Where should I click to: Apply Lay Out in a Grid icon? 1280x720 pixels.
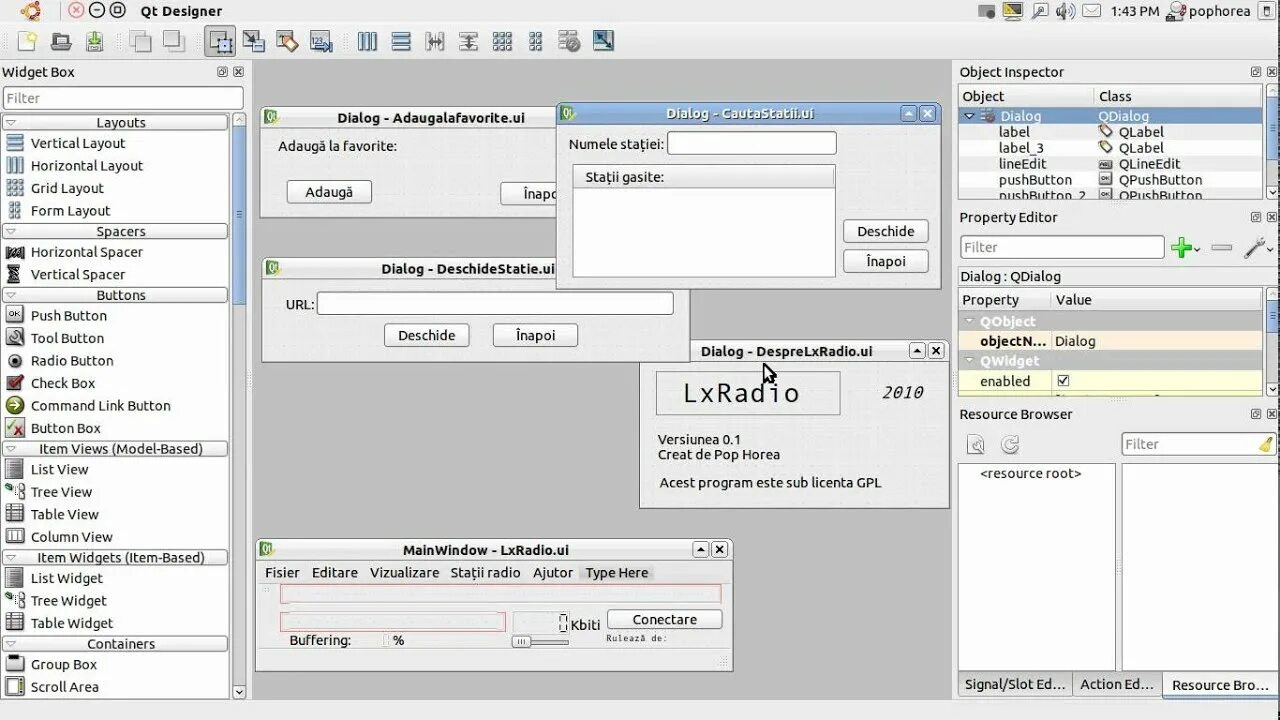[x=502, y=41]
